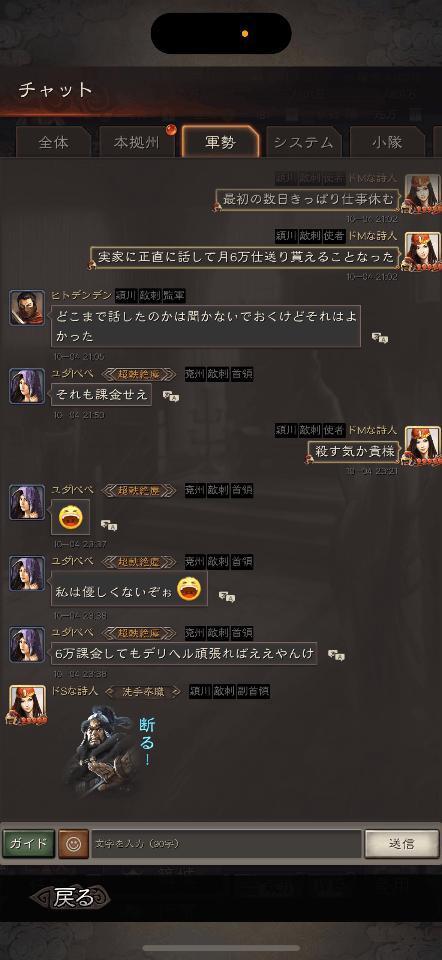Switch to the 本拠州 tab

137,143
